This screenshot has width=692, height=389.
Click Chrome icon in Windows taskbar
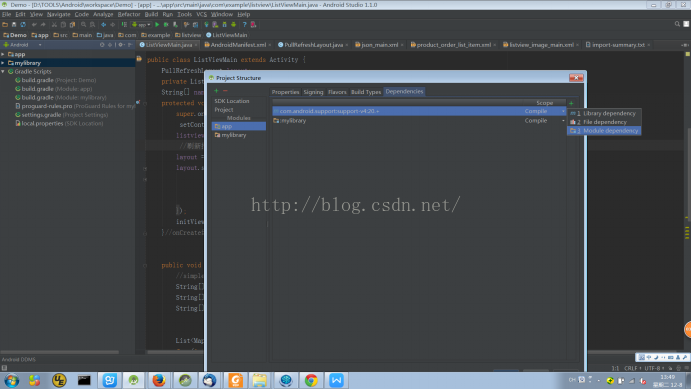(311, 380)
